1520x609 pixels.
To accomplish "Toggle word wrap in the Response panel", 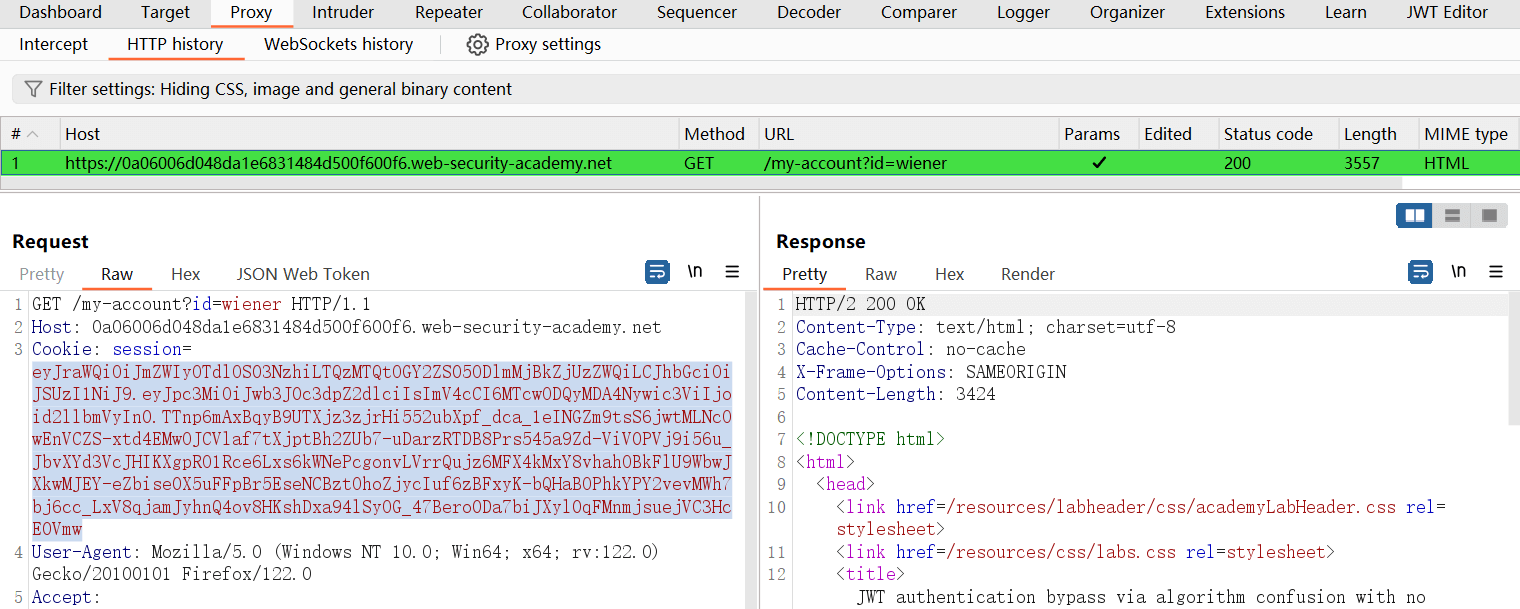I will (x=1420, y=272).
